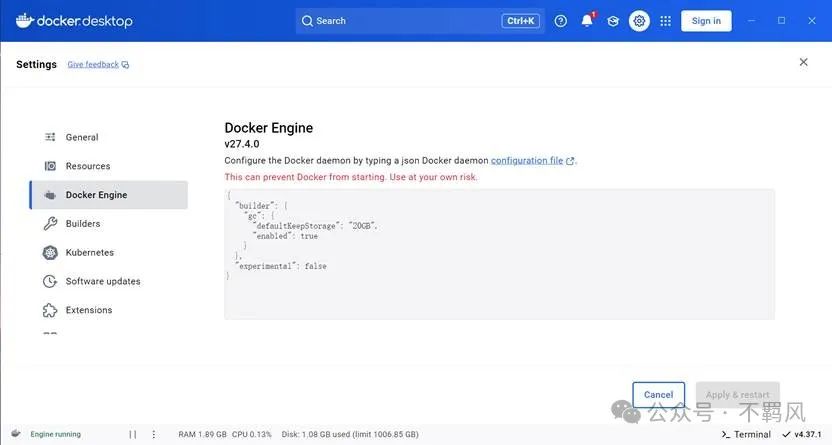
Task: Click the Builders wrench icon
Action: point(50,223)
